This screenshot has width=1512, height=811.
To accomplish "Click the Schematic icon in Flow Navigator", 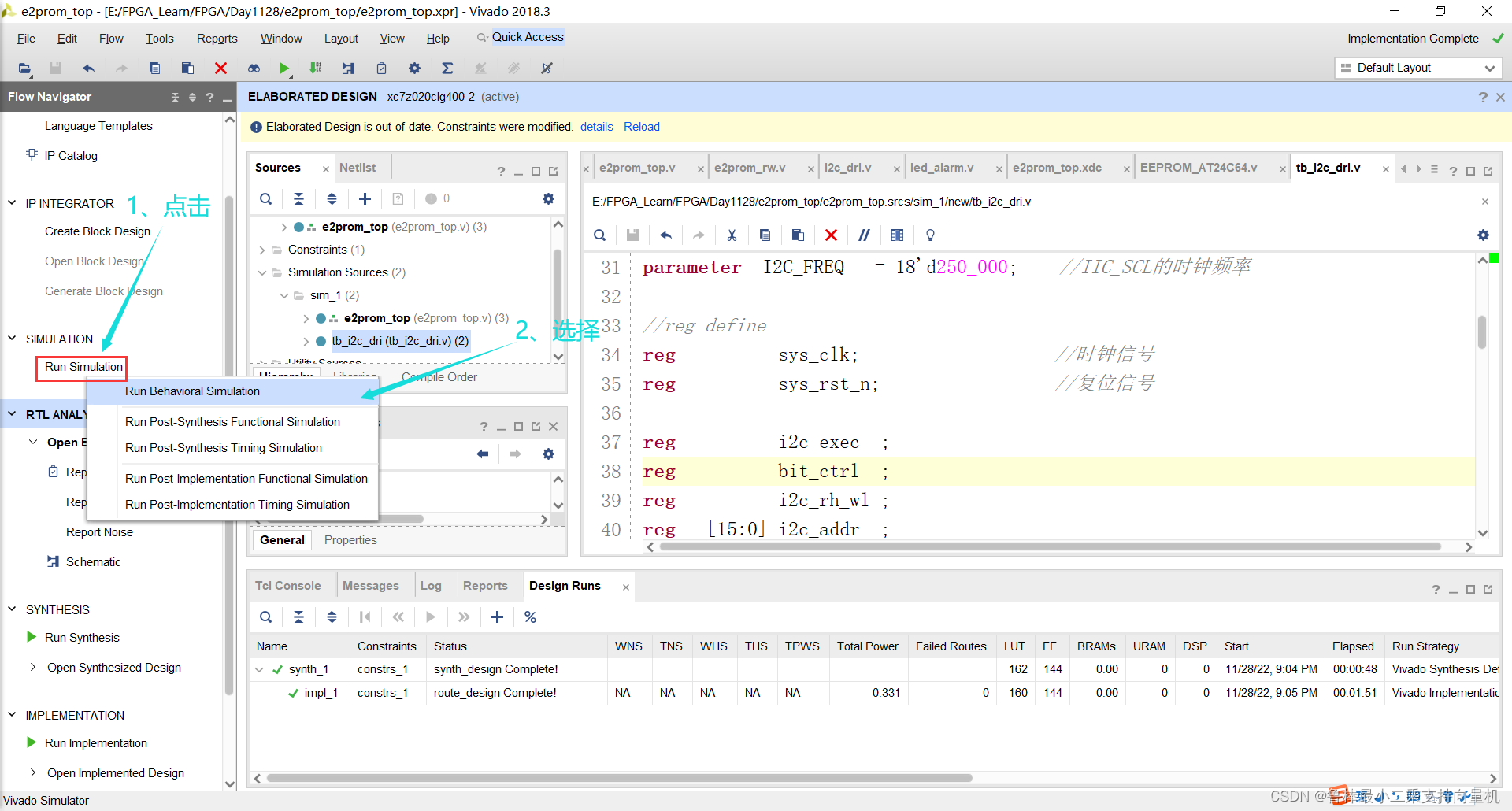I will tap(53, 561).
